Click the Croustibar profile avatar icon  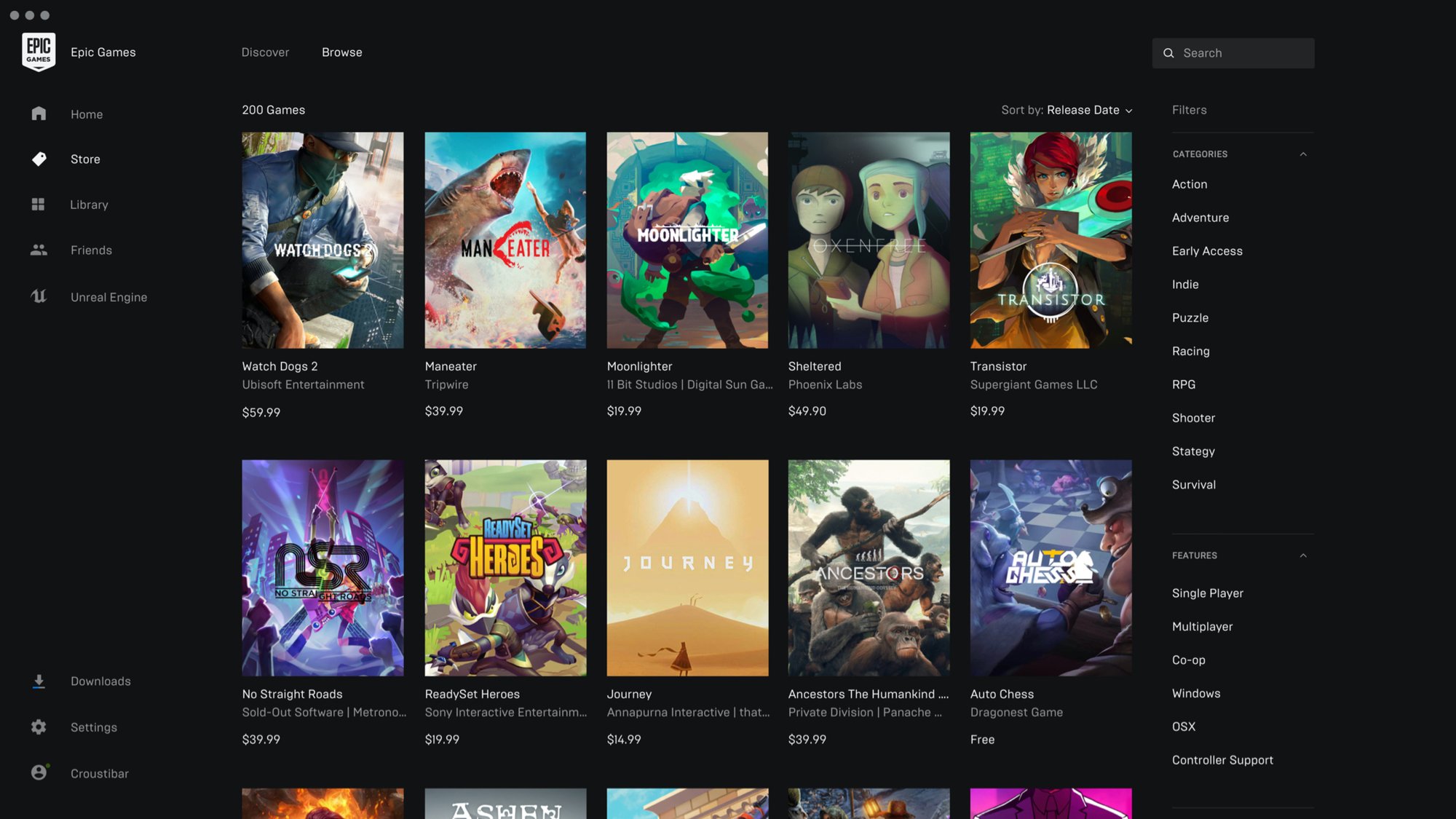click(39, 772)
